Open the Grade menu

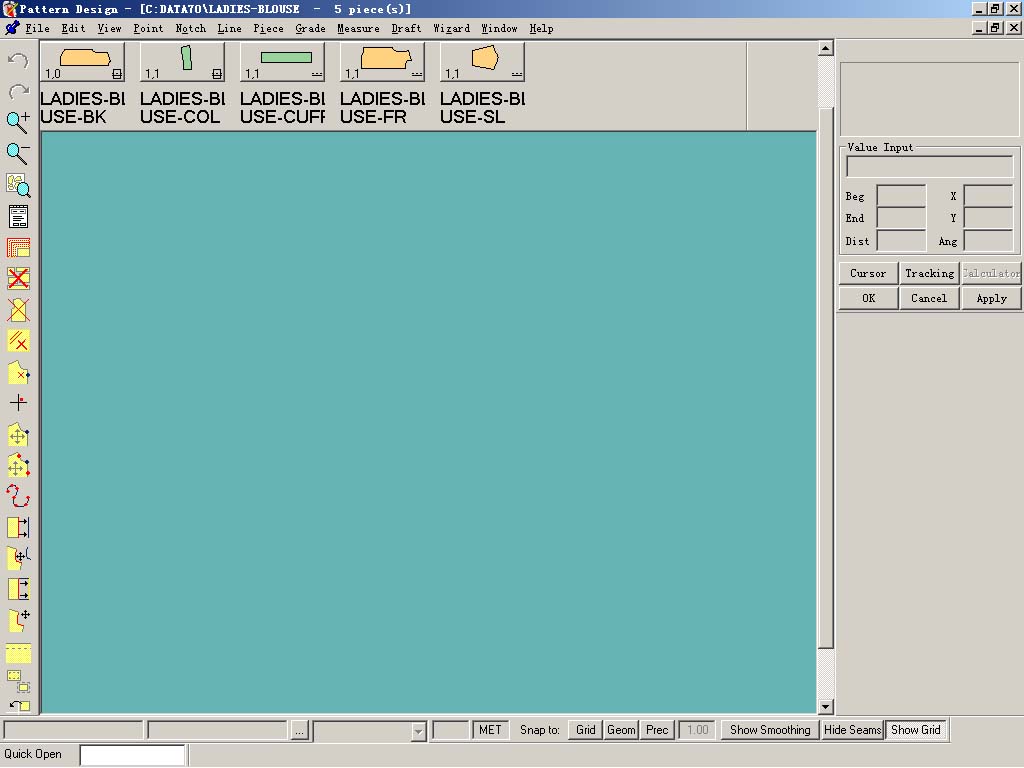tap(310, 28)
